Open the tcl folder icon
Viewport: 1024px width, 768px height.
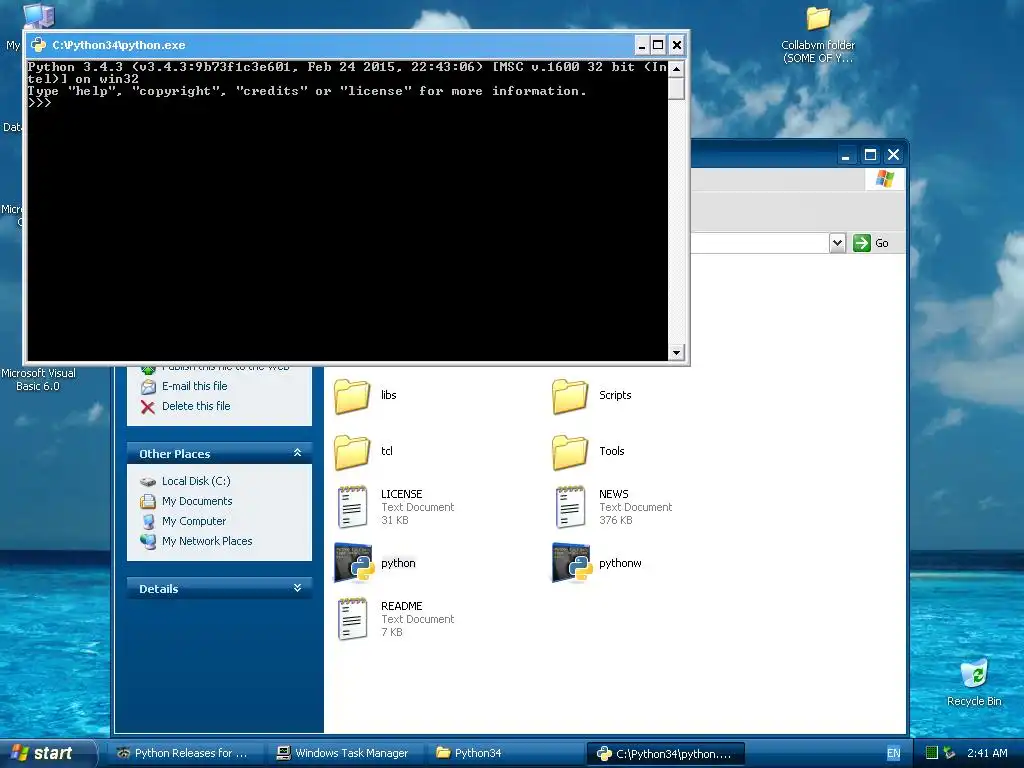pyautogui.click(x=352, y=452)
